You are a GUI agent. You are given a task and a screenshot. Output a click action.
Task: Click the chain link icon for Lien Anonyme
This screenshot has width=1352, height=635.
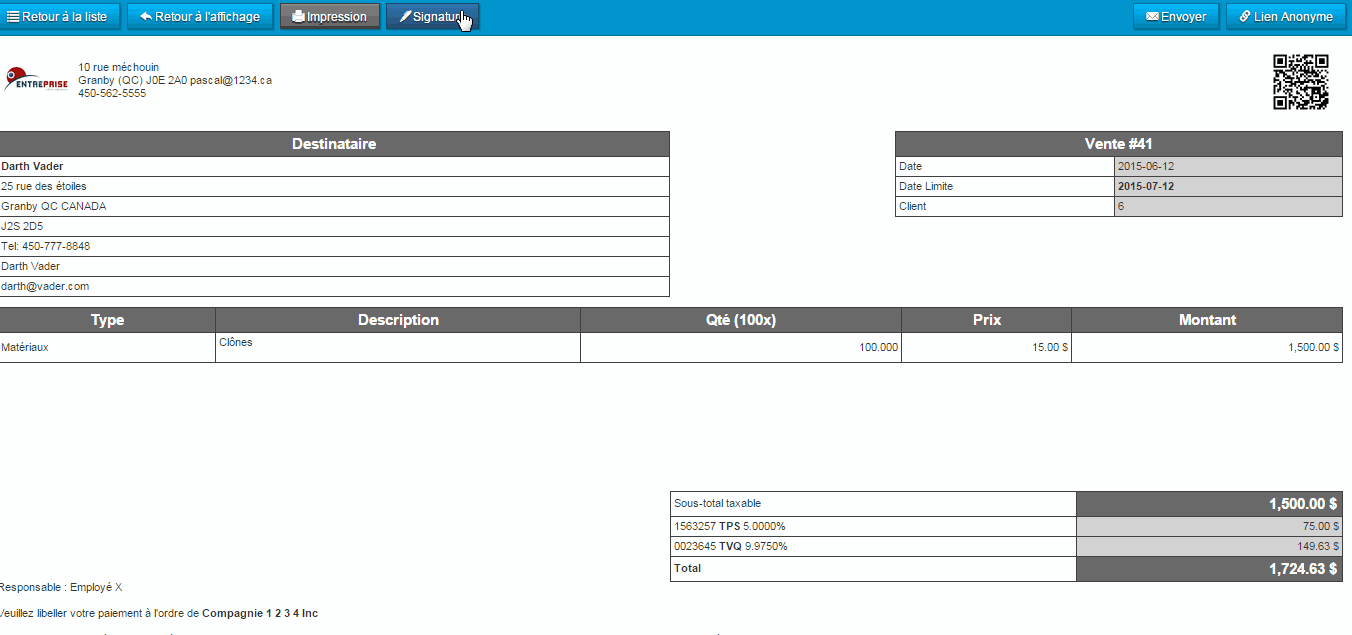[1245, 17]
